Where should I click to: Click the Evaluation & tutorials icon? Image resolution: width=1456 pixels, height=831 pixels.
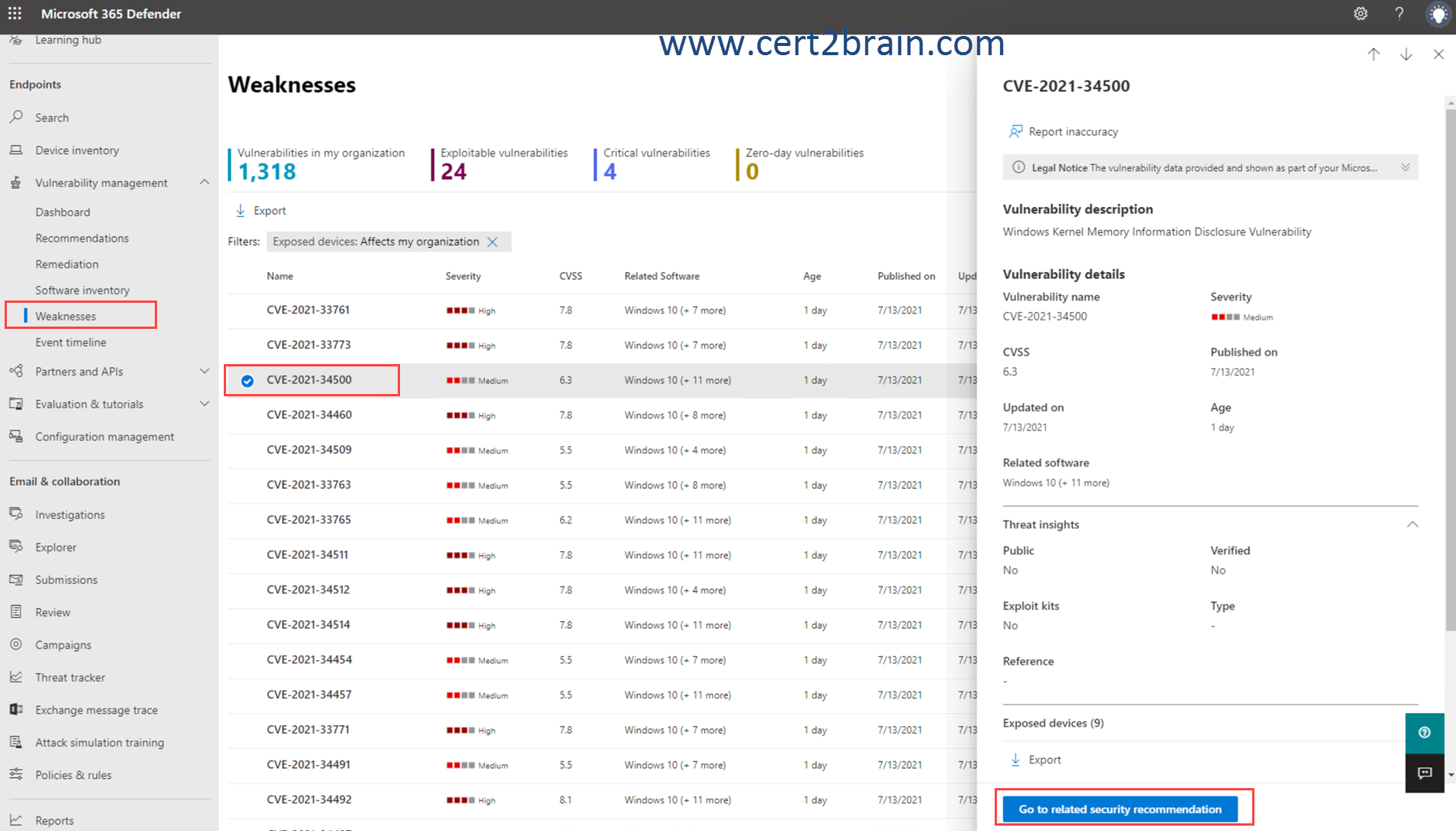(16, 404)
